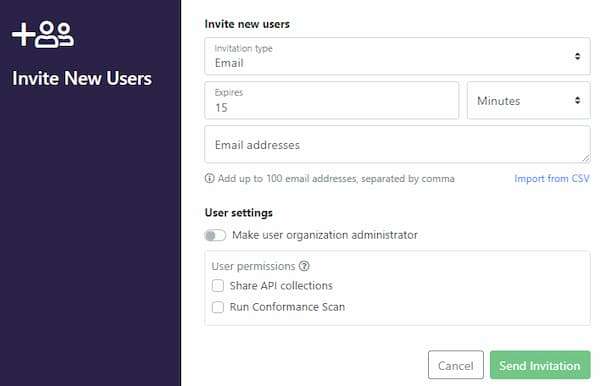Click the Invite new users section heading

click(x=247, y=24)
